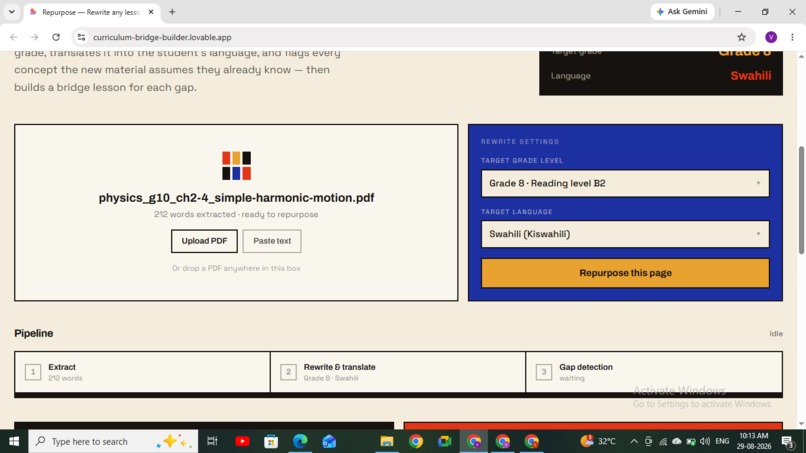Reload the page with refresh icon
806x453 pixels.
point(56,37)
